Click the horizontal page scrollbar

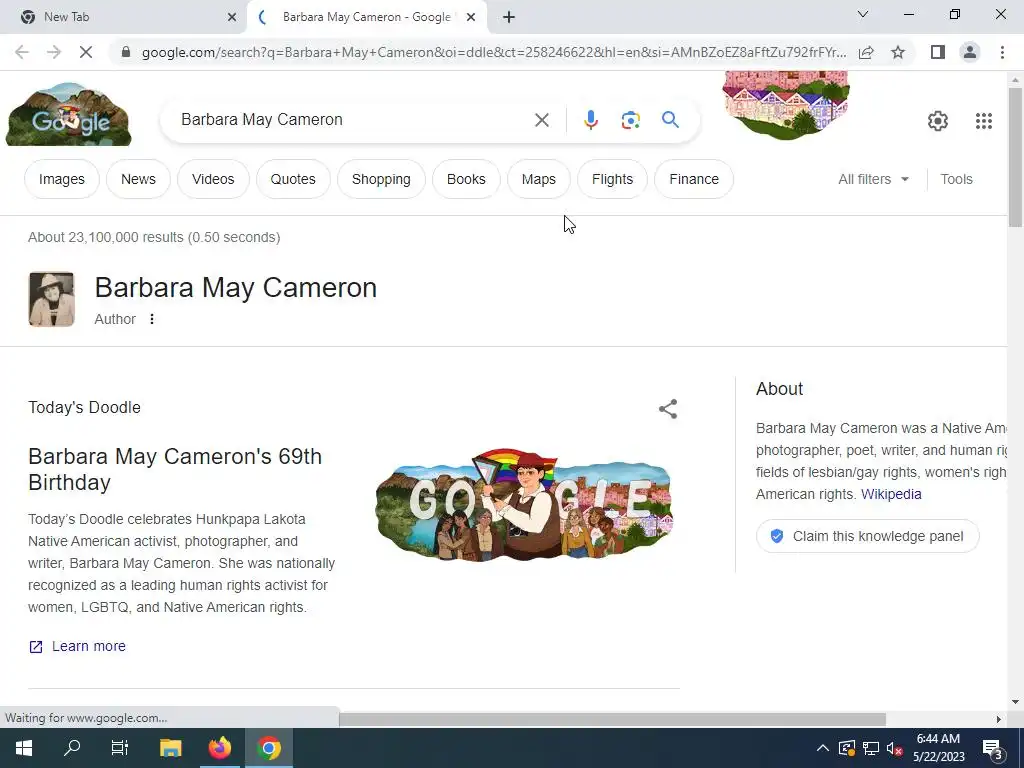pos(612,719)
